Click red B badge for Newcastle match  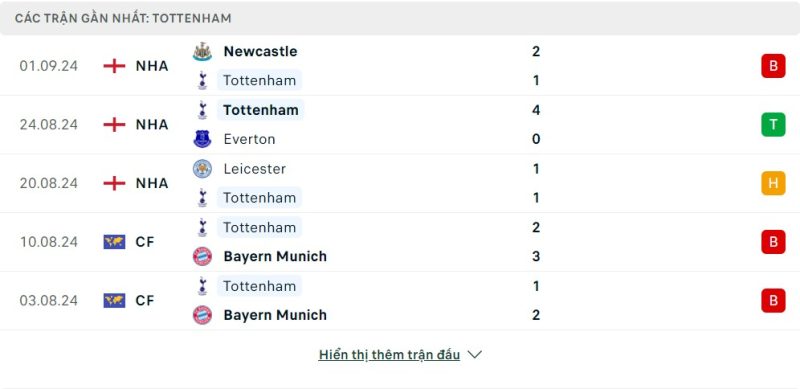[x=773, y=66]
